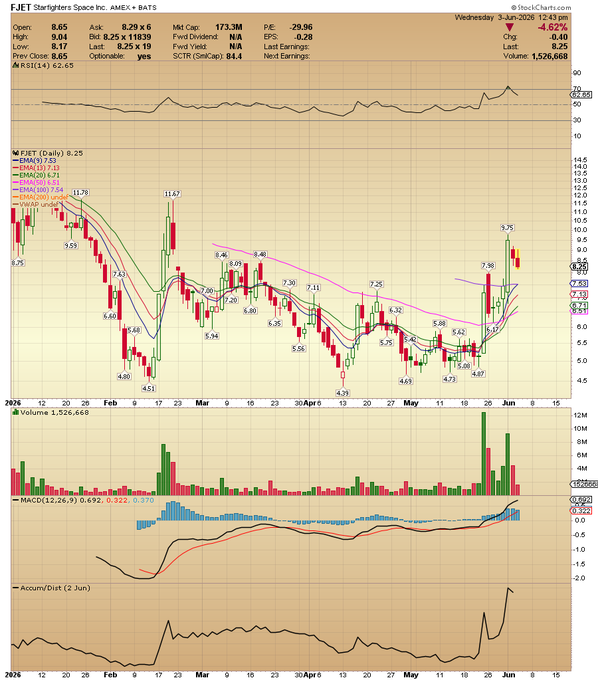Click the 4.51 February low price label
The height and width of the screenshot is (680, 598).
pyautogui.click(x=149, y=388)
